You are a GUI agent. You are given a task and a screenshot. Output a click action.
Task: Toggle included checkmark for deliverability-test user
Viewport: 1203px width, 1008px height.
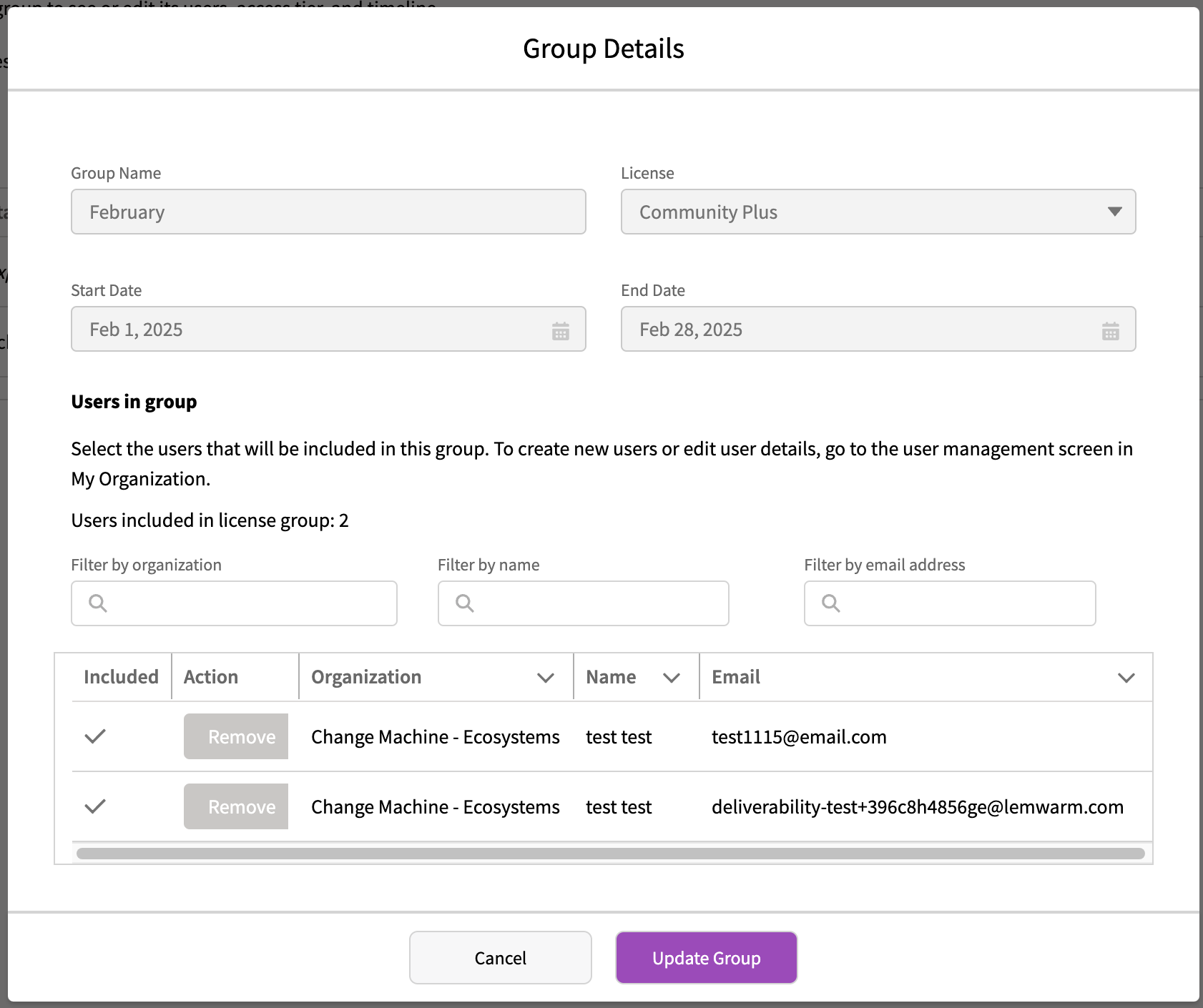(95, 806)
